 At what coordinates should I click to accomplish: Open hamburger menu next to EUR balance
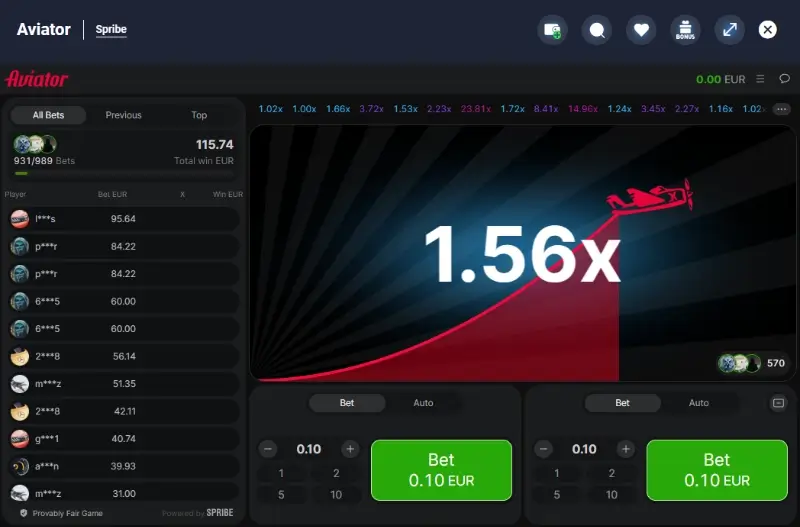click(x=761, y=79)
